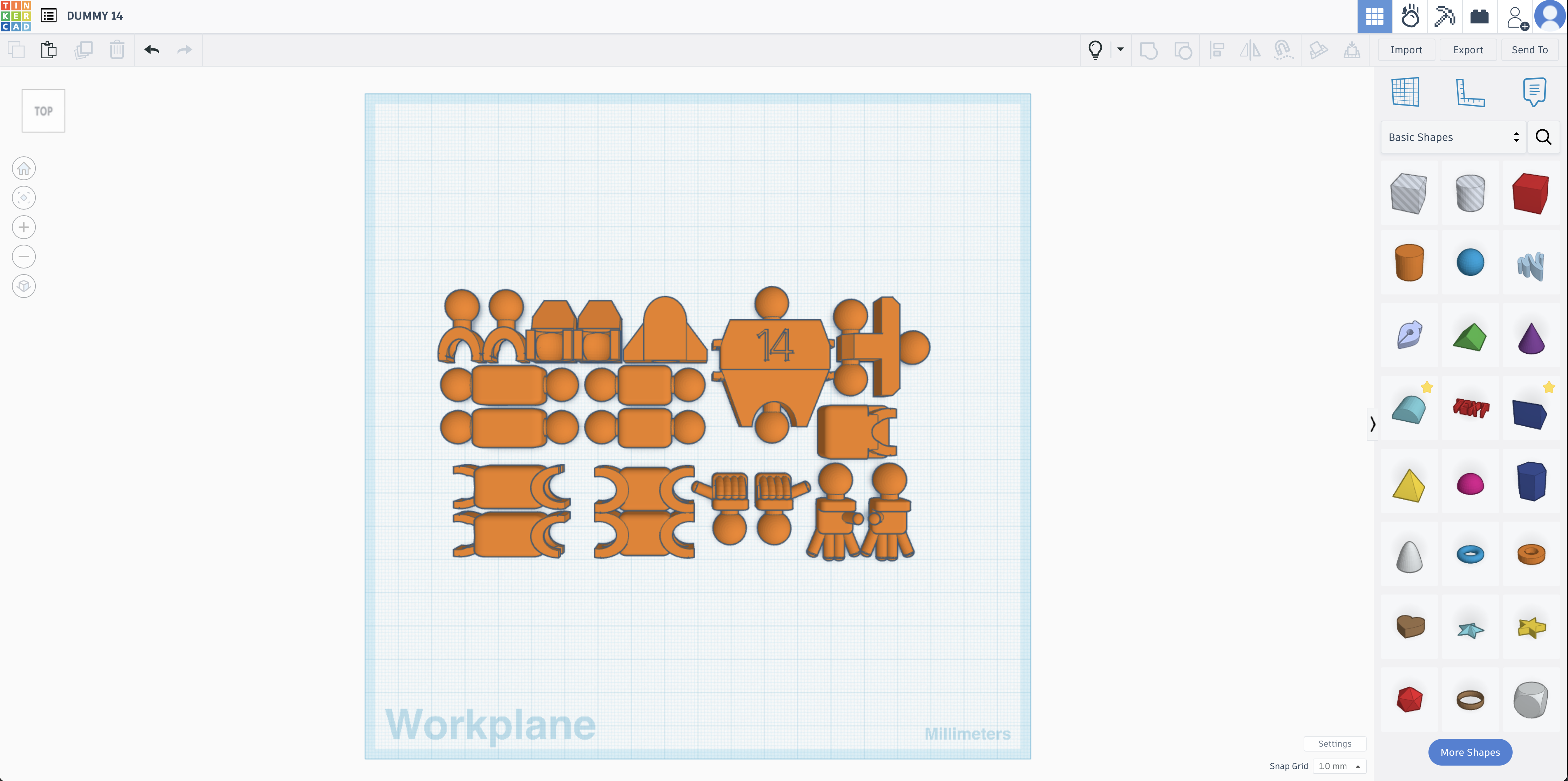
Task: Collapse the shapes panel chevron
Action: coord(1373,424)
